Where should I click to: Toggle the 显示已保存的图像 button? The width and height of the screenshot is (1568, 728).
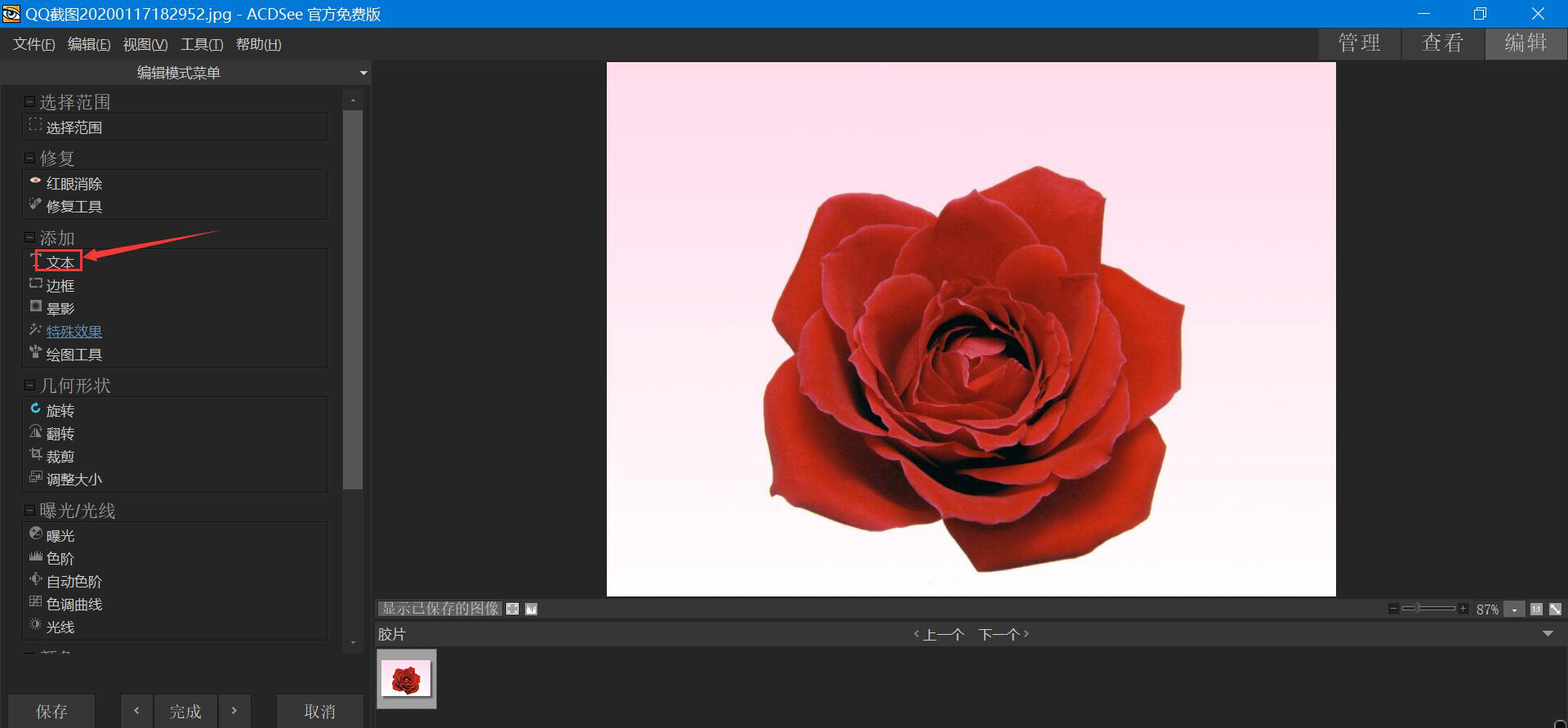(x=439, y=609)
